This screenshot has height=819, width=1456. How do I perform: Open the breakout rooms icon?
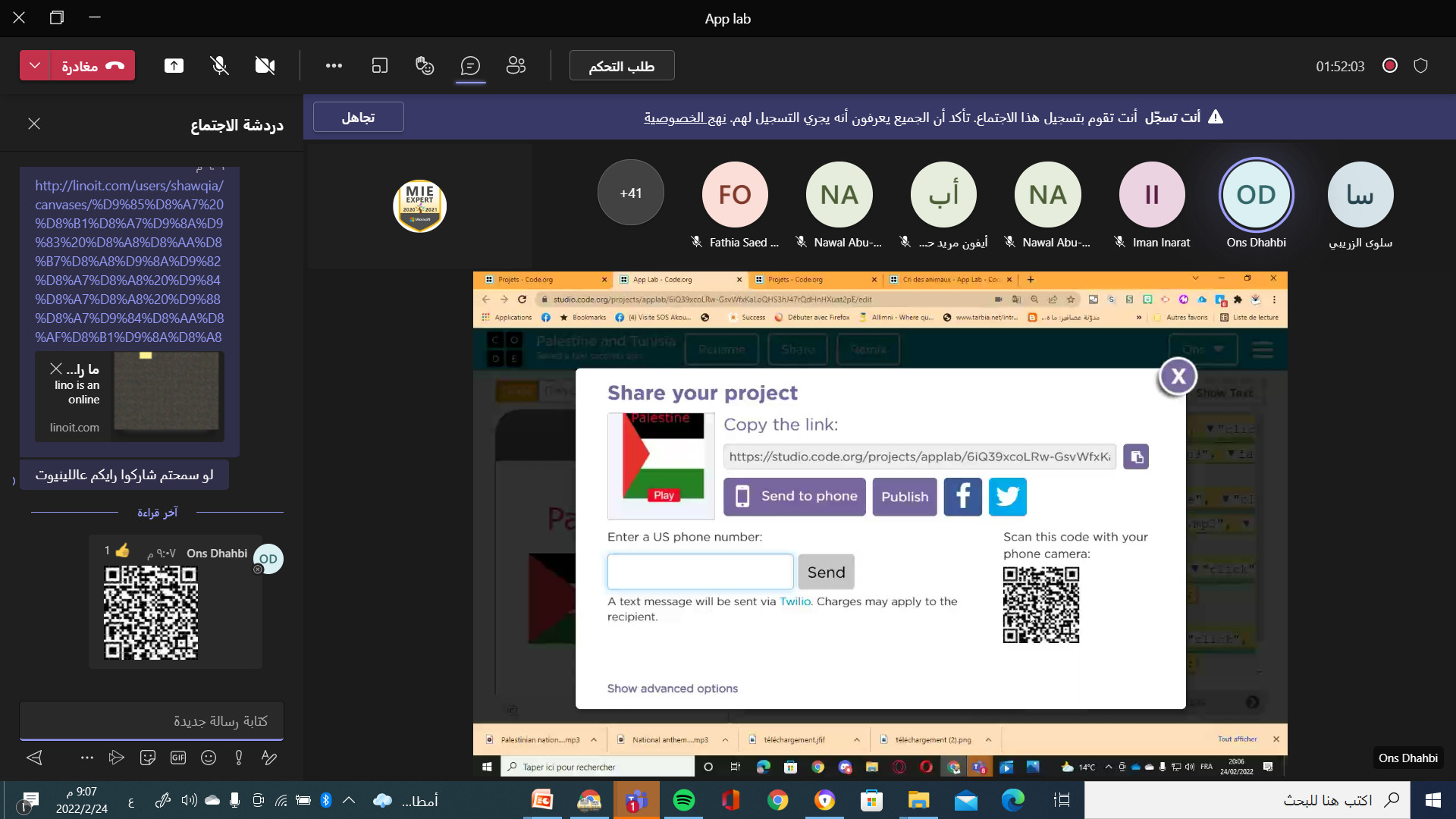379,65
